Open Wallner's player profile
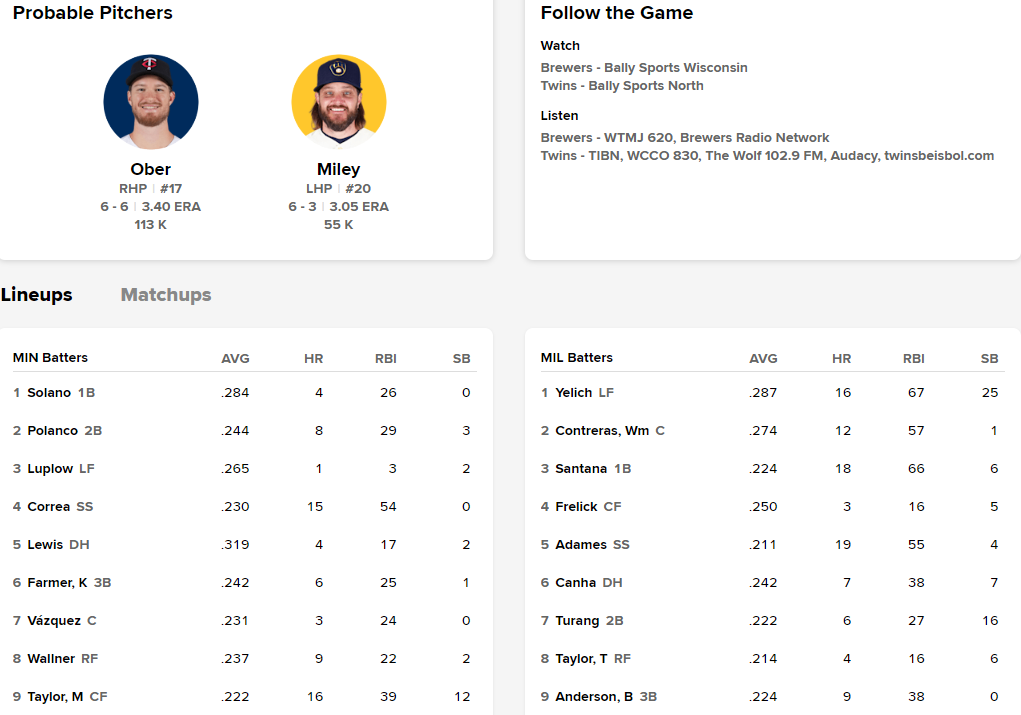 (x=50, y=659)
